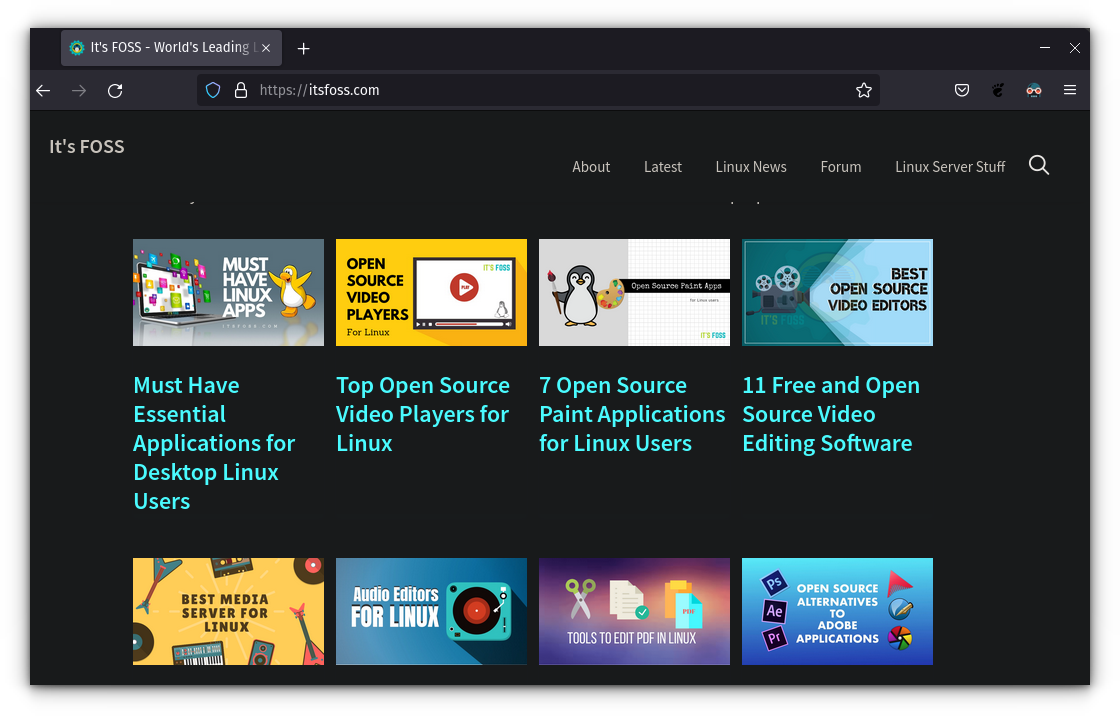Image resolution: width=1120 pixels, height=717 pixels.
Task: Open the About menu item
Action: point(591,167)
